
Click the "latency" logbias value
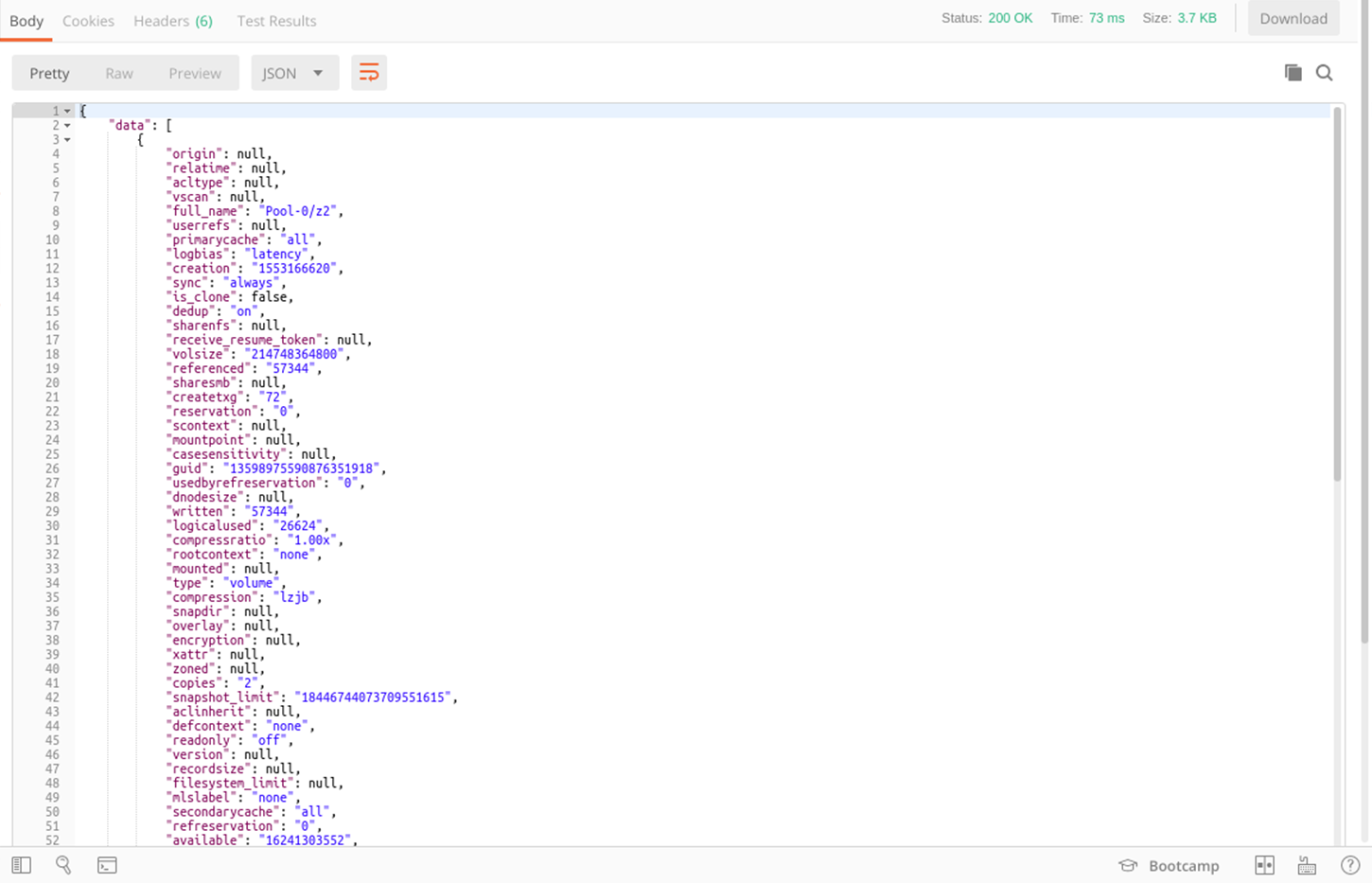point(277,254)
